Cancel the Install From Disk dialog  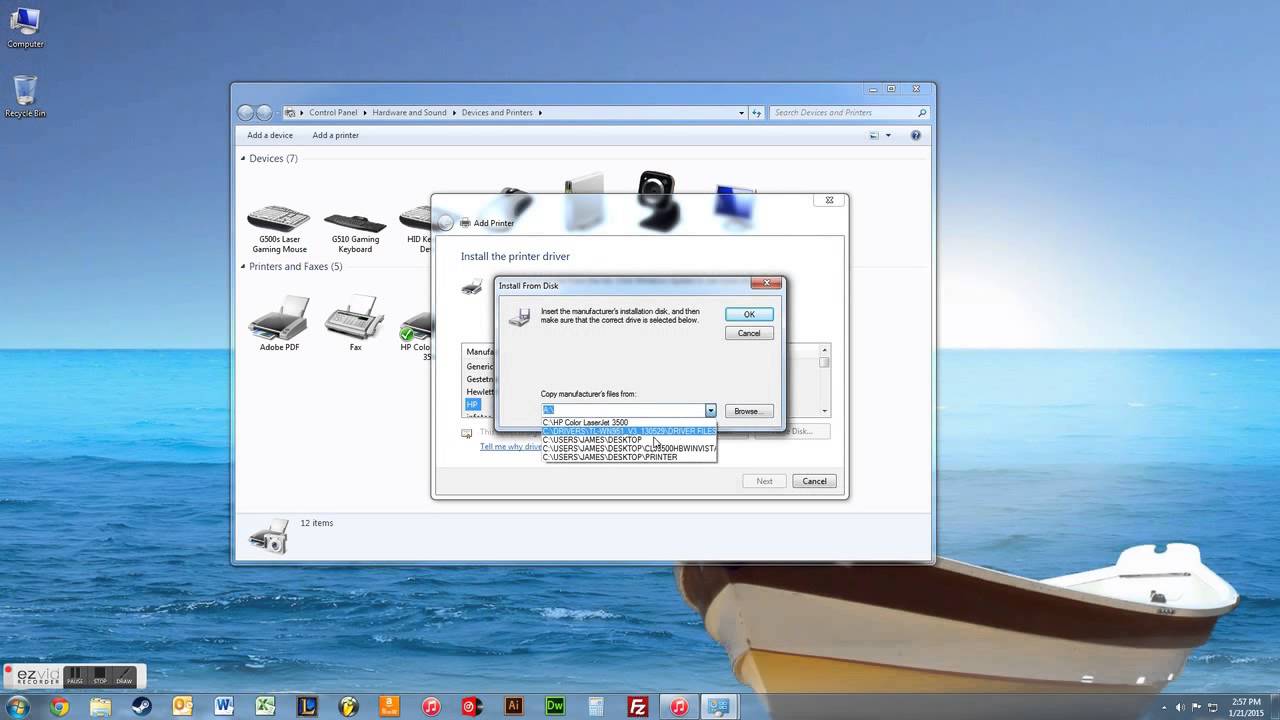749,333
